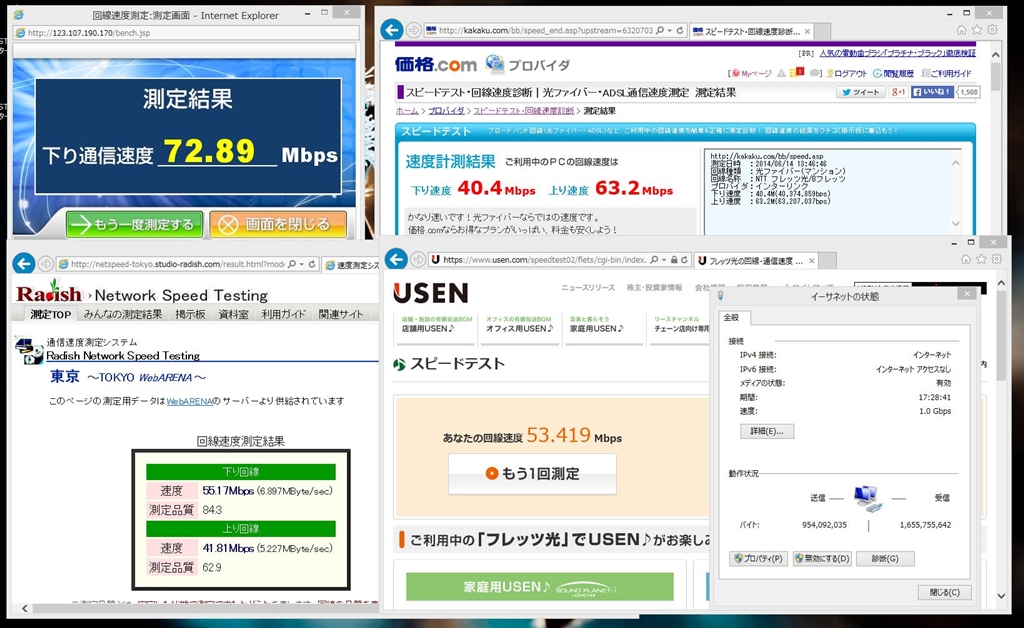The height and width of the screenshot is (628, 1024).
Task: Open address dropdown in Radish address bar
Action: tap(302, 264)
